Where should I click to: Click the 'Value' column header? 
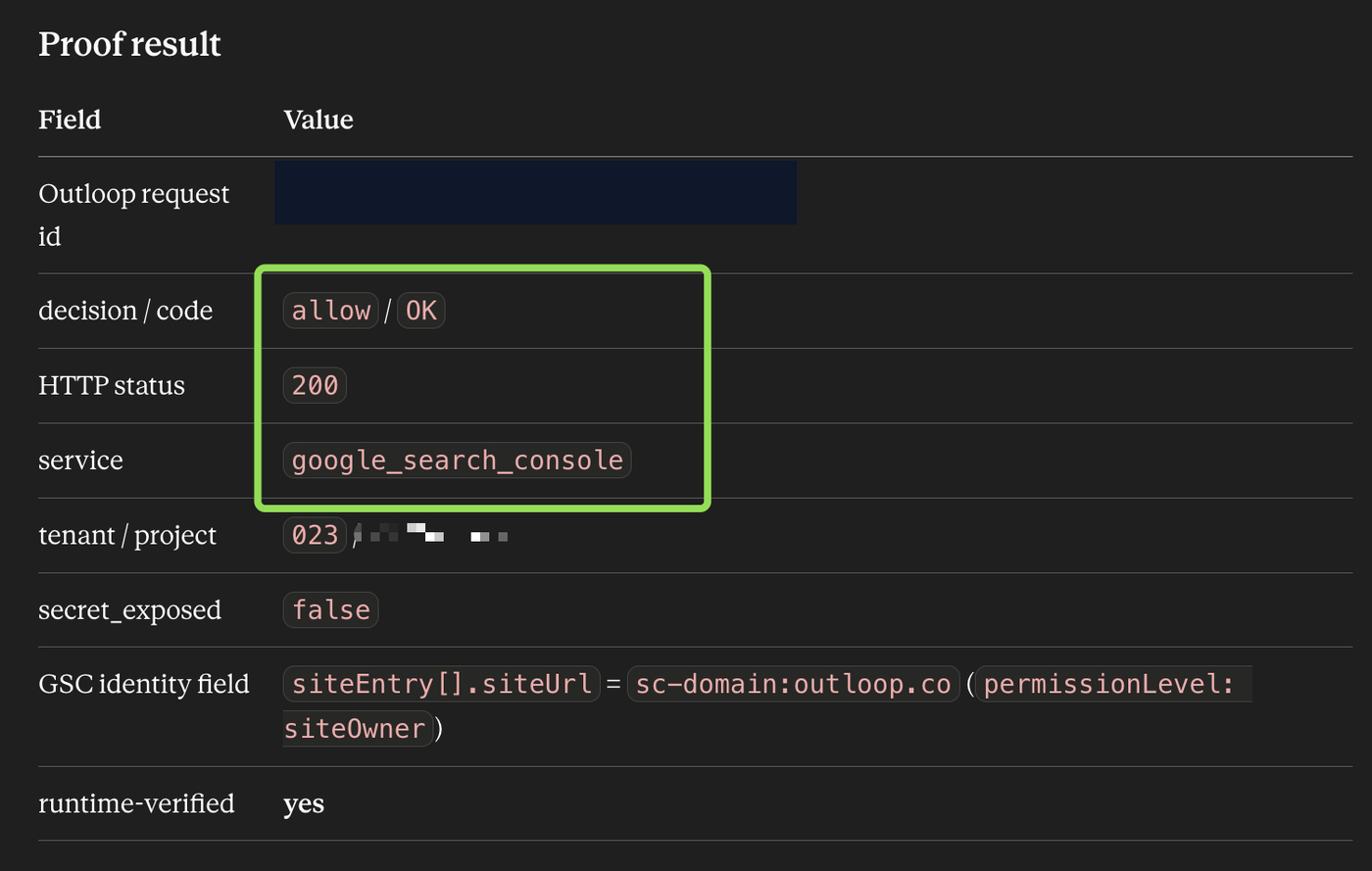(318, 120)
